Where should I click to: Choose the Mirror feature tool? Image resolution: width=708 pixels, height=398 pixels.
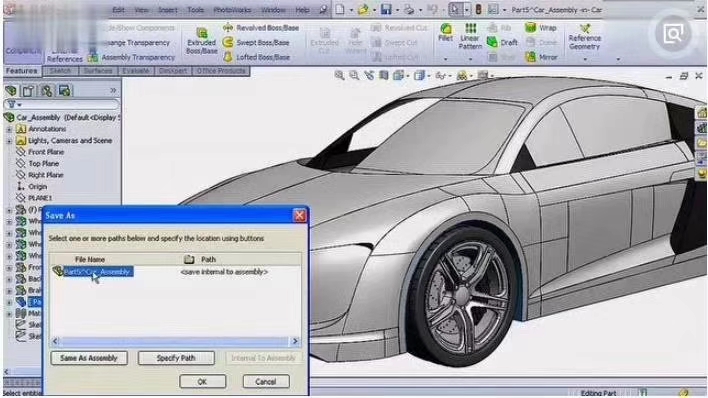(x=541, y=57)
